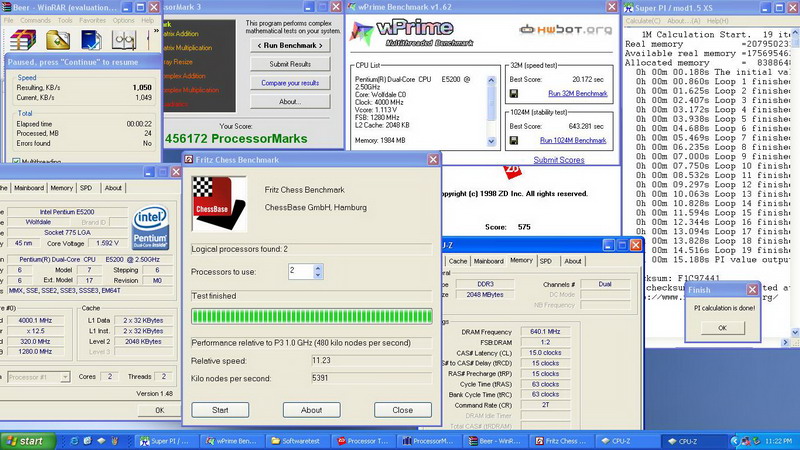This screenshot has width=800, height=450.
Task: Click the Intel Pentium logo in CPU-Z
Action: pyautogui.click(x=151, y=228)
